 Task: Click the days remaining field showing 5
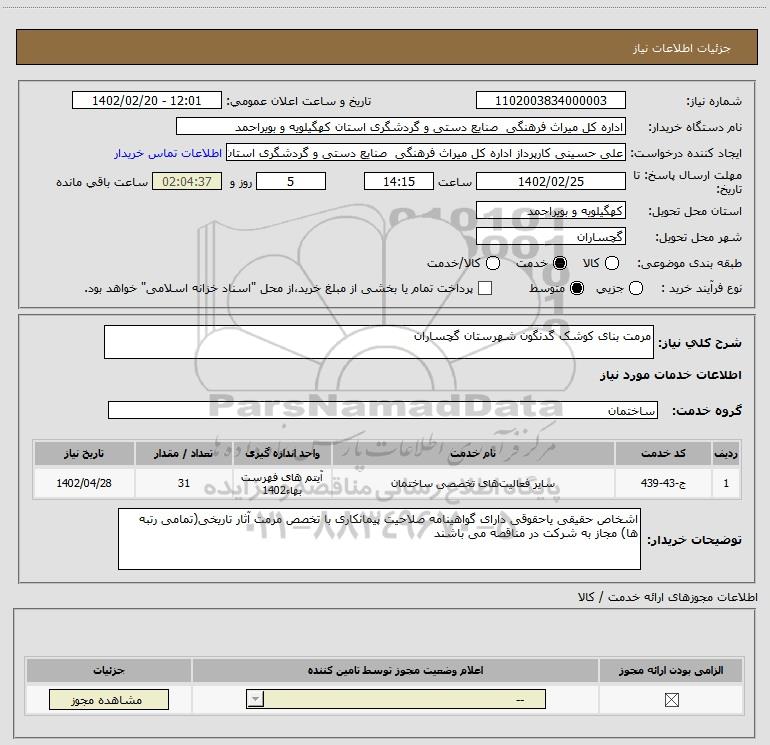point(291,181)
